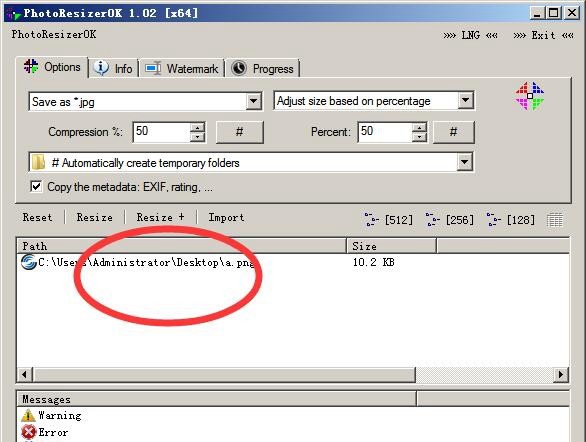The height and width of the screenshot is (442, 586).
Task: Click the file list horizontal scrollbar thumb
Action: point(224,374)
